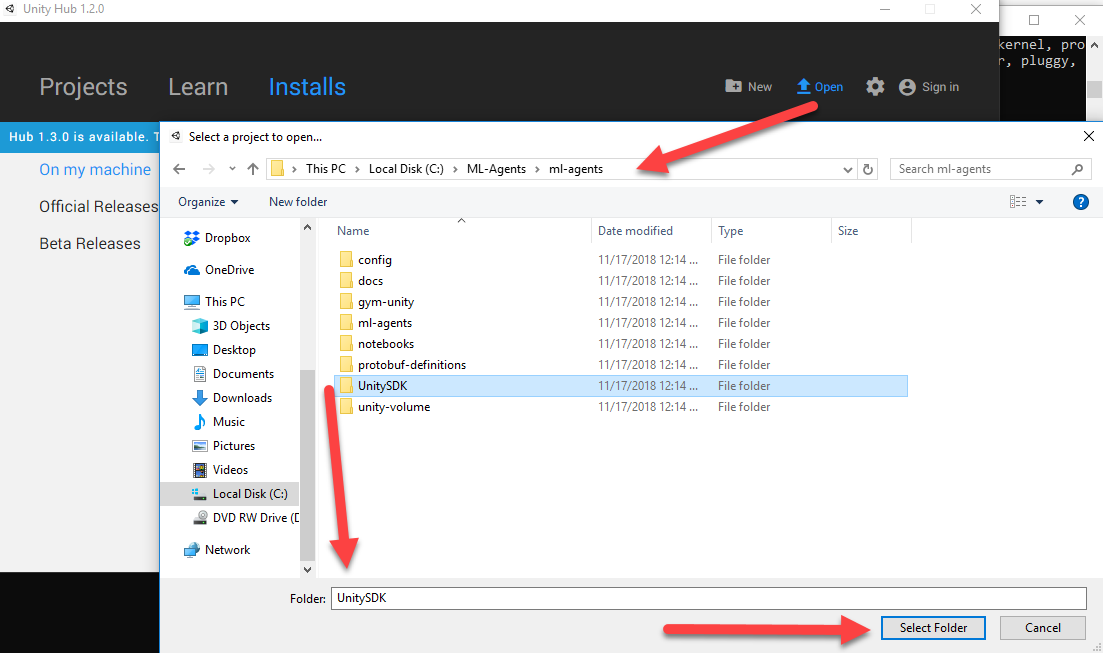Go back with the dialog back arrow
Viewport: 1103px width, 653px height.
click(x=179, y=169)
